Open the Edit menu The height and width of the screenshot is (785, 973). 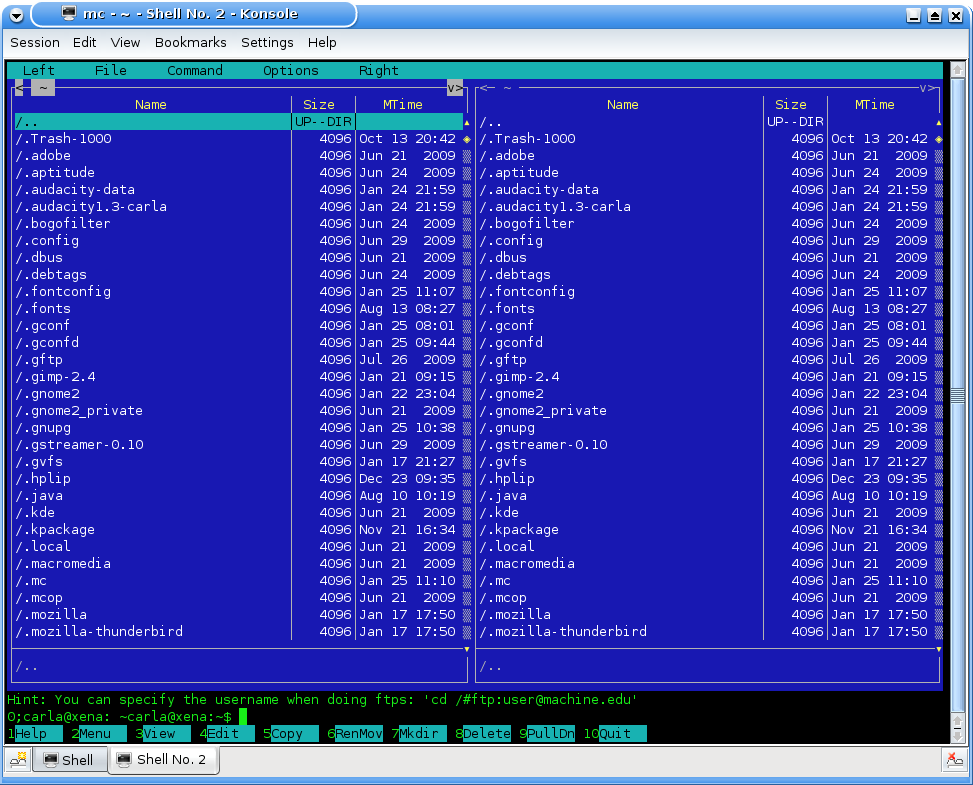pos(84,42)
